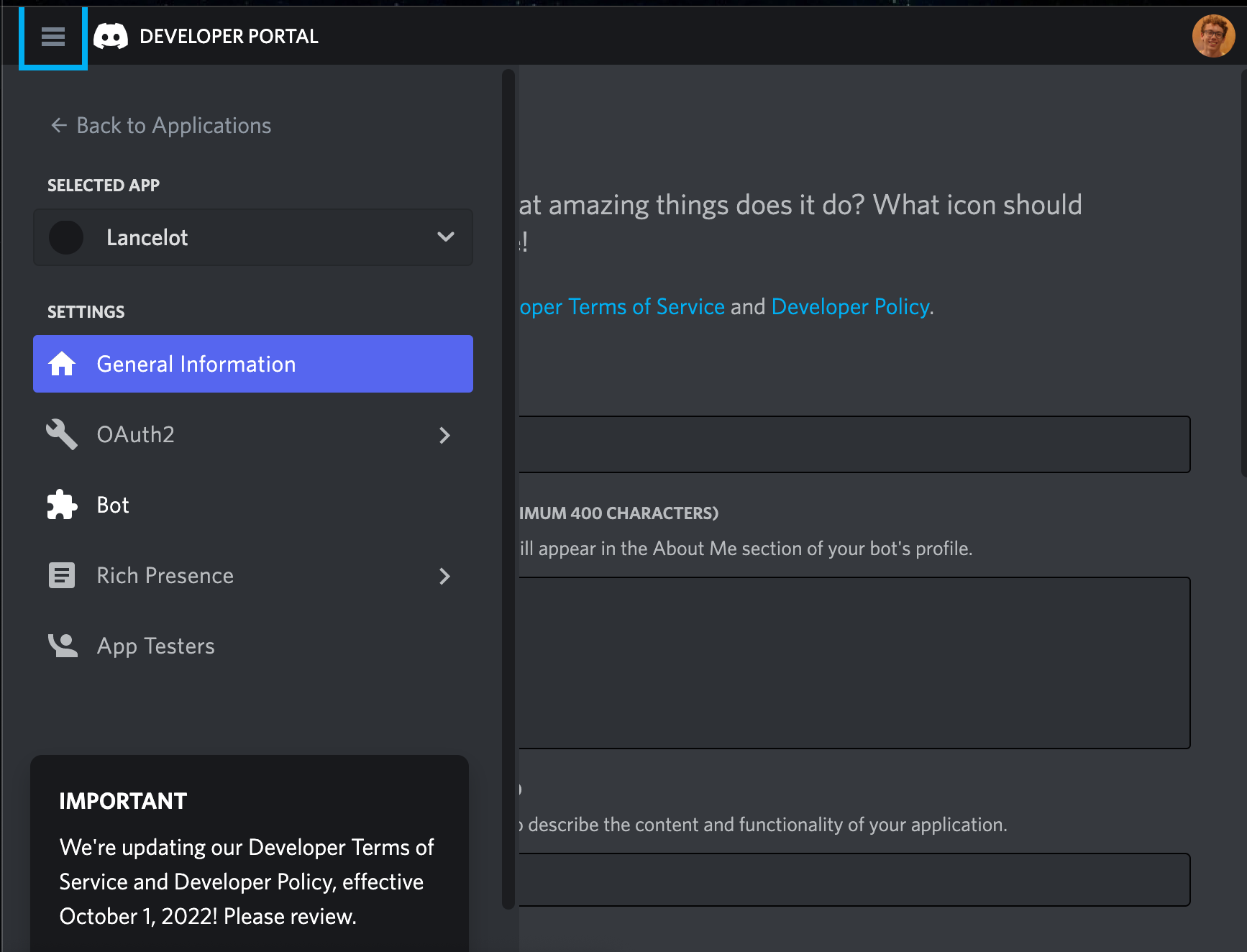This screenshot has height=952, width=1247.
Task: Click the SELECTED APP heading
Action: pos(104,186)
